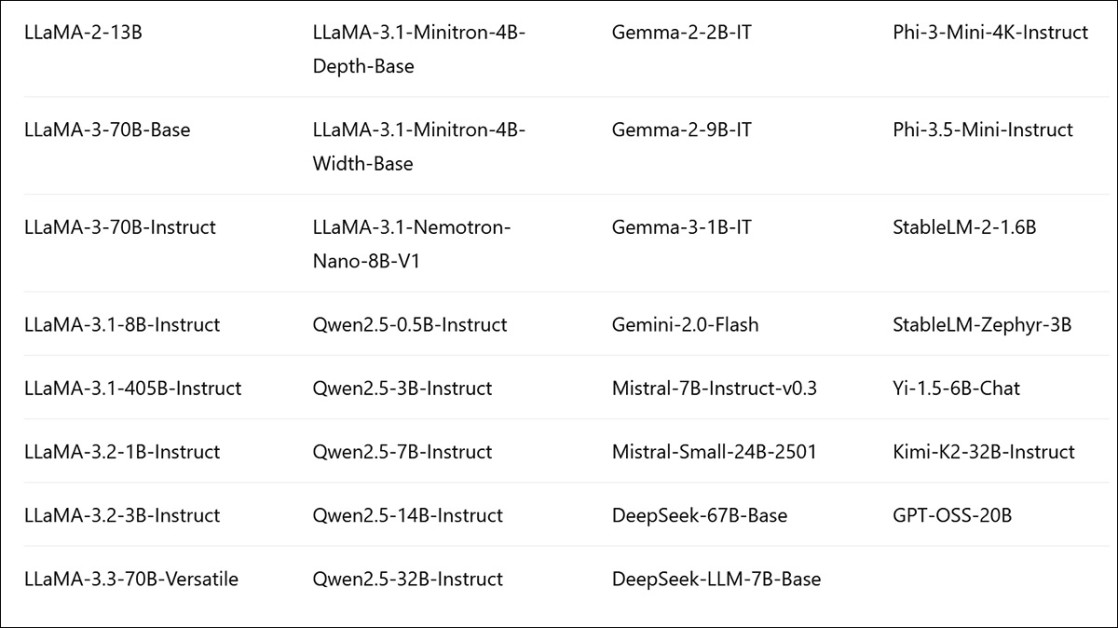Click the LLaMA-3.1-Nemotron-Nano-8B-V1 cell
1118x628 pixels.
[x=411, y=244]
